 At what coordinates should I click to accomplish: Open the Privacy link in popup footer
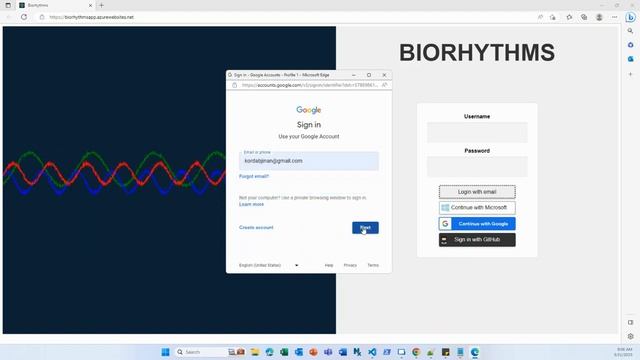pos(350,265)
